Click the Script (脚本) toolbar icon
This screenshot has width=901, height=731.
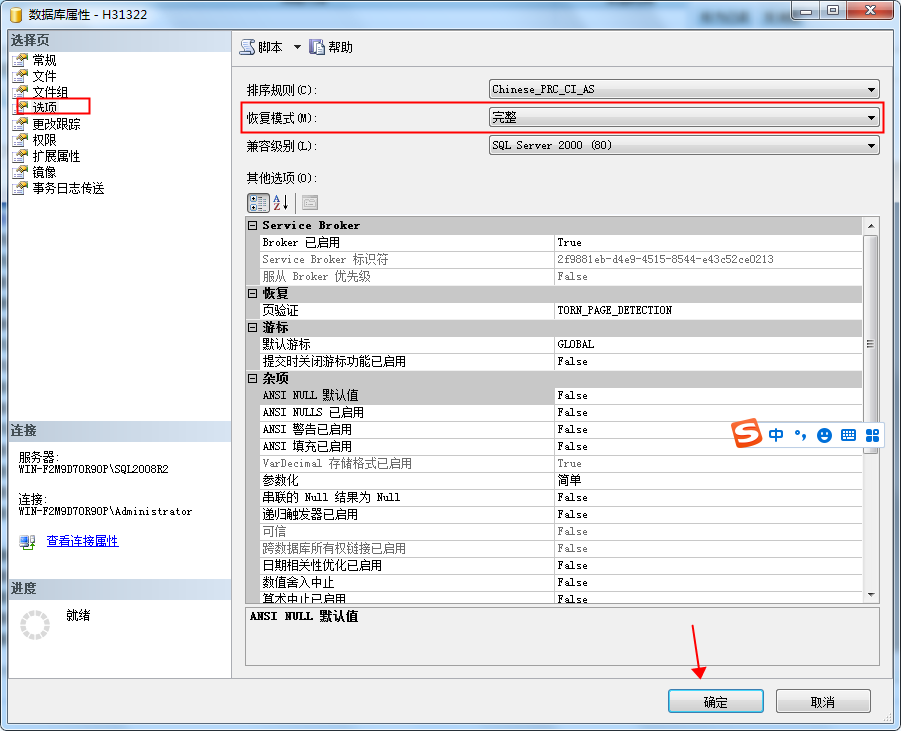[x=248, y=47]
